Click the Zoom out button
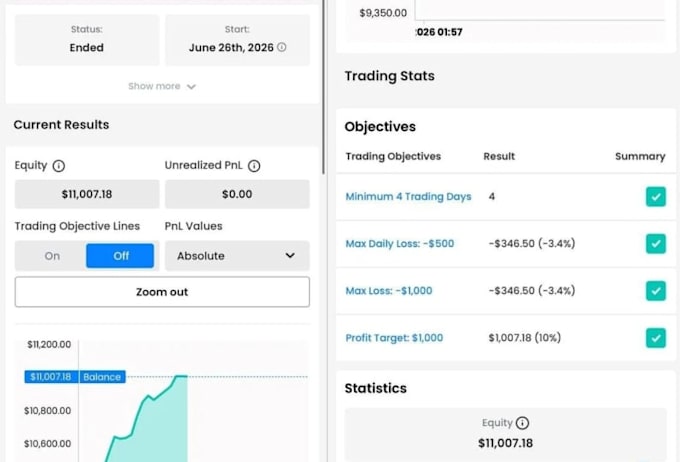 162,292
